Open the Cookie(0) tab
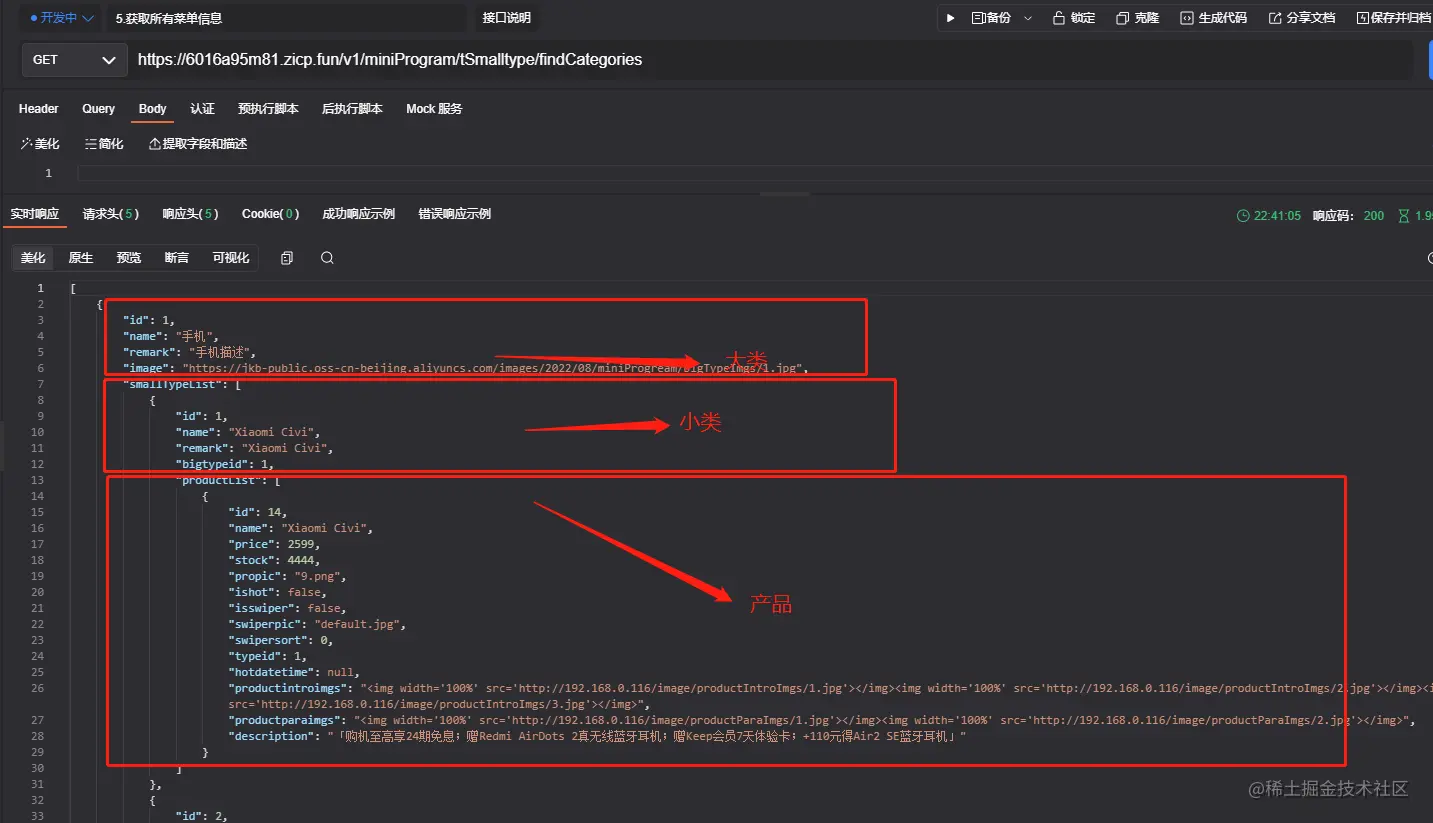The height and width of the screenshot is (823, 1433). pyautogui.click(x=270, y=214)
